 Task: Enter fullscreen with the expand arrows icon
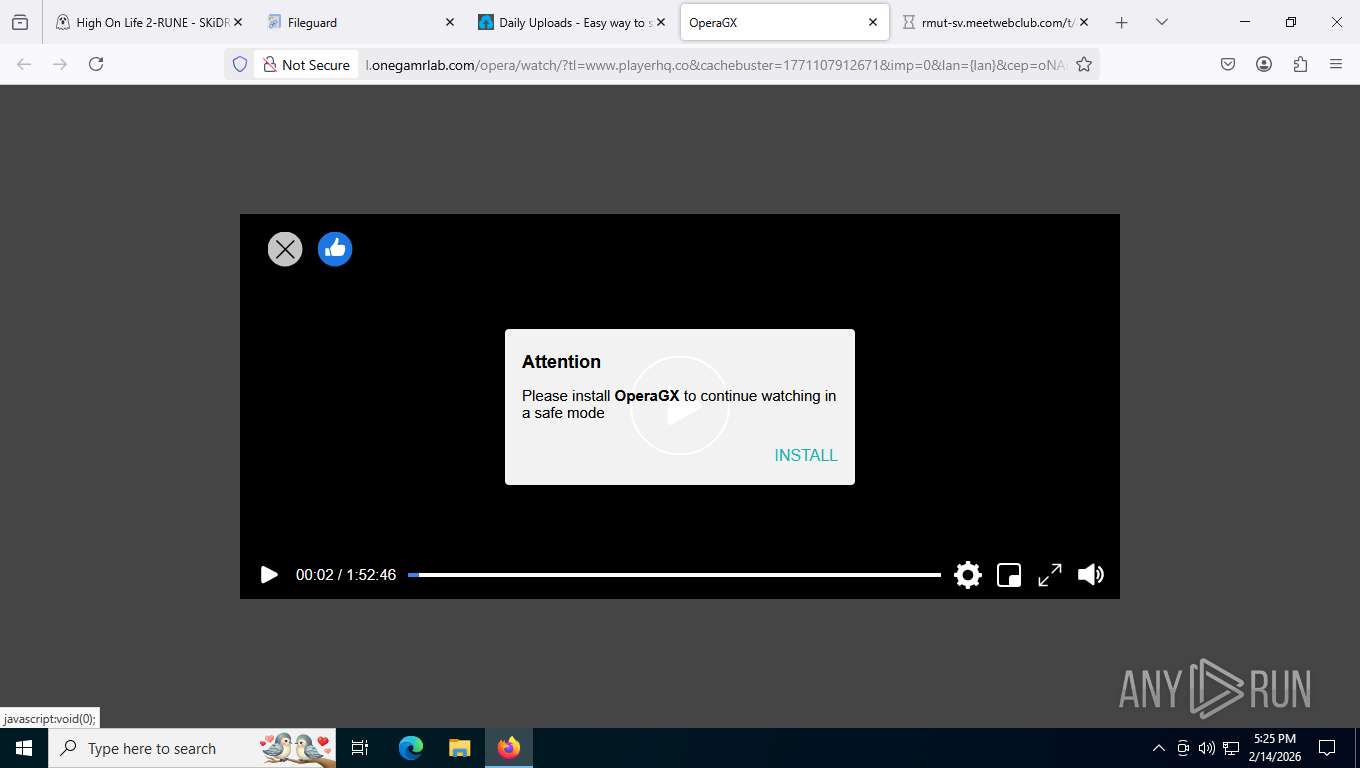coord(1050,575)
